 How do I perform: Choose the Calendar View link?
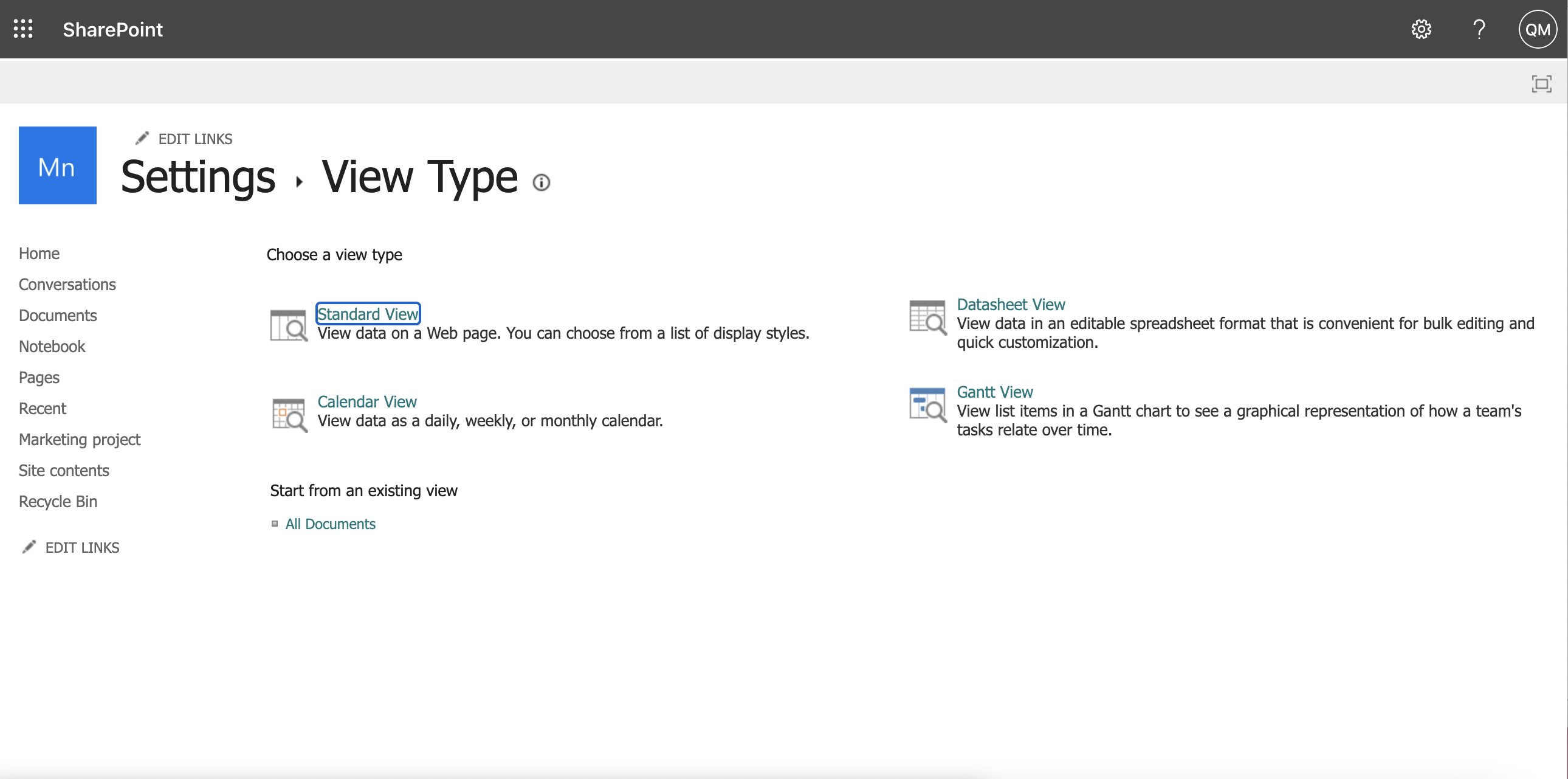coord(367,401)
